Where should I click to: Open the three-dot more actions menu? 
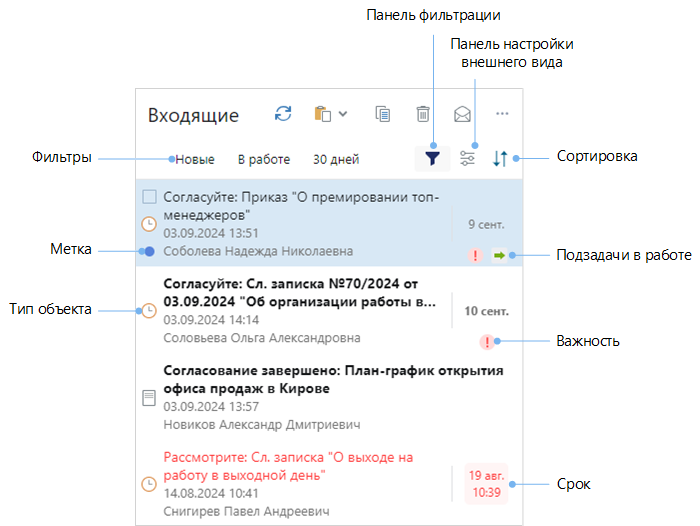click(503, 114)
